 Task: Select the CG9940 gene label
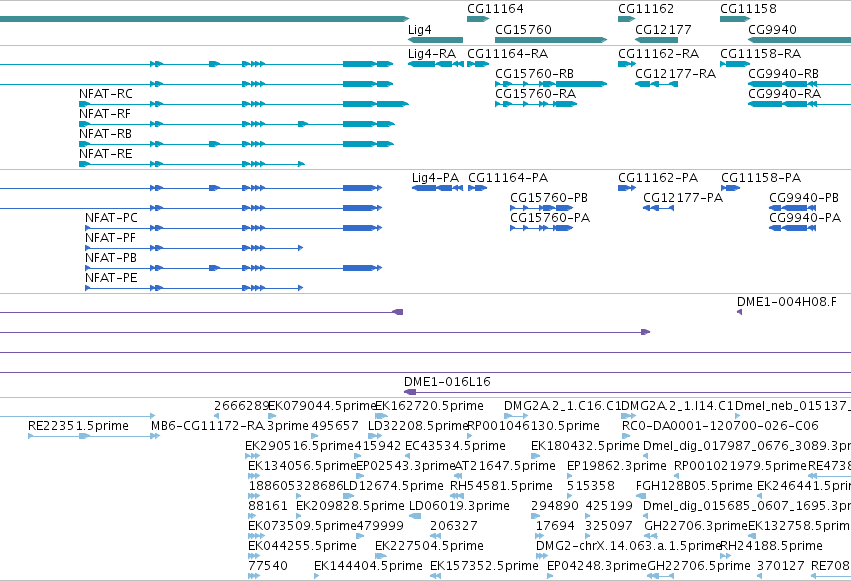click(x=772, y=30)
